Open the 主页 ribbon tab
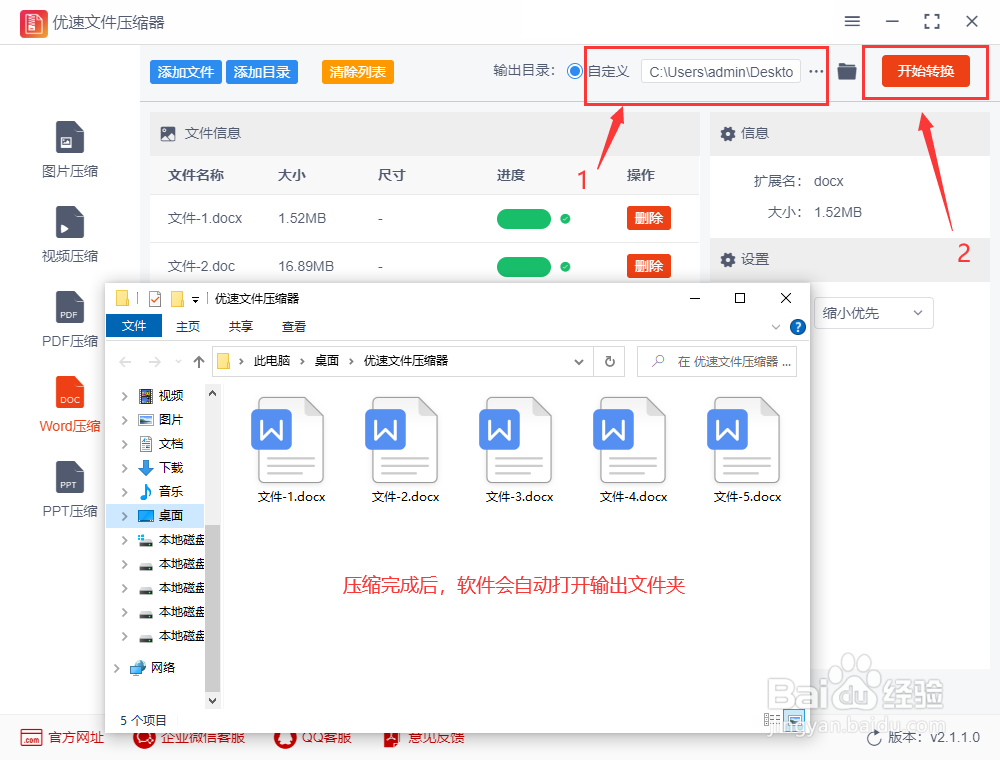1000x760 pixels. (188, 326)
